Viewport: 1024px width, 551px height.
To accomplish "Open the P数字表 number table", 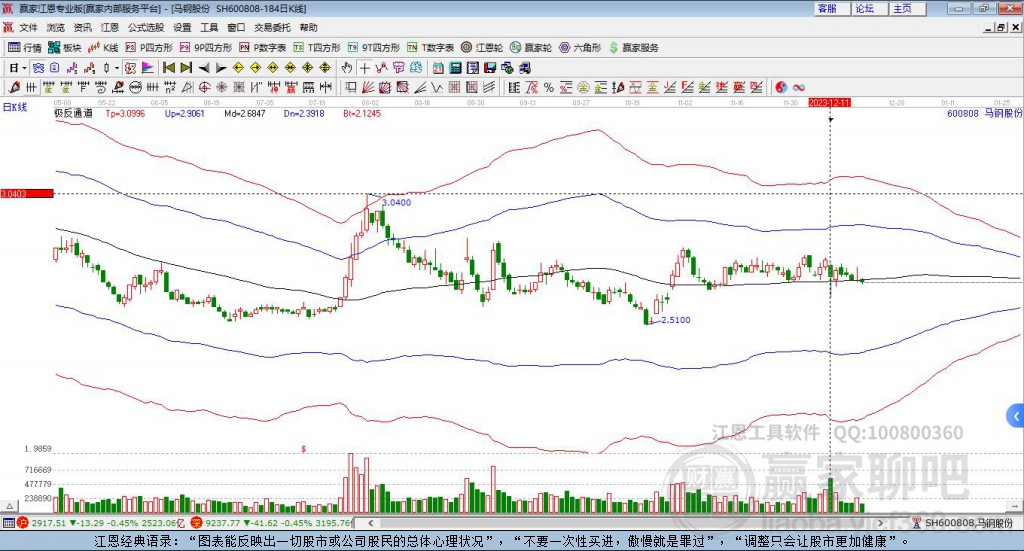I will pyautogui.click(x=263, y=48).
